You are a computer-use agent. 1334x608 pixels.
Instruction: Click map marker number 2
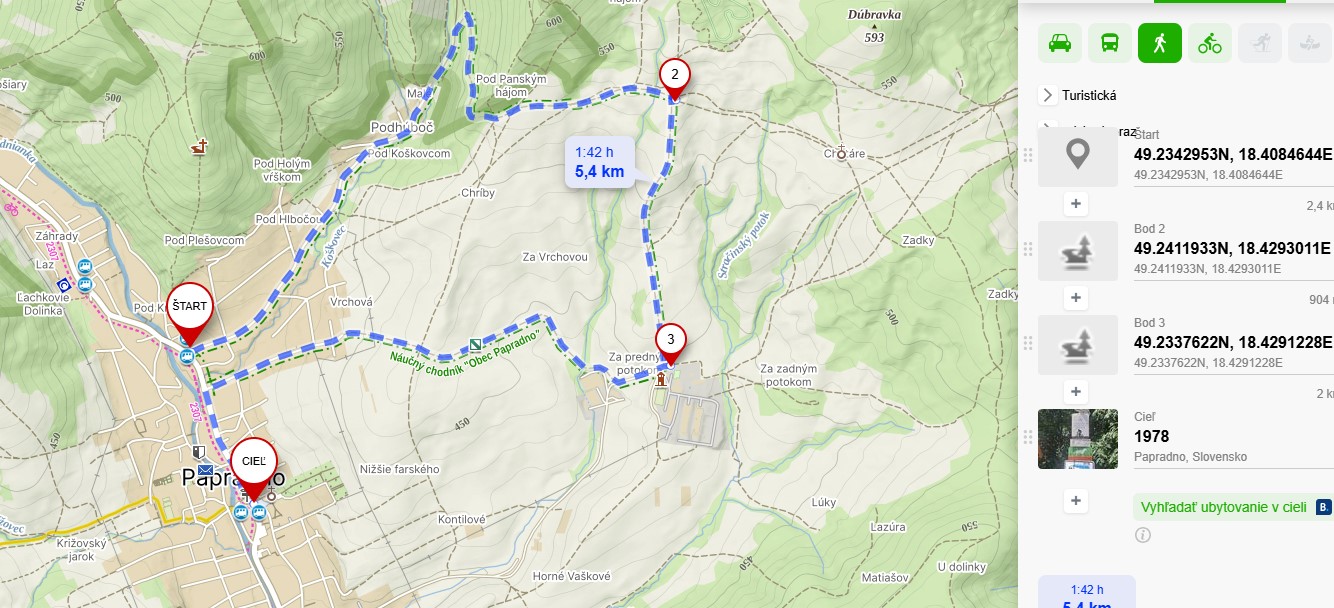click(675, 75)
